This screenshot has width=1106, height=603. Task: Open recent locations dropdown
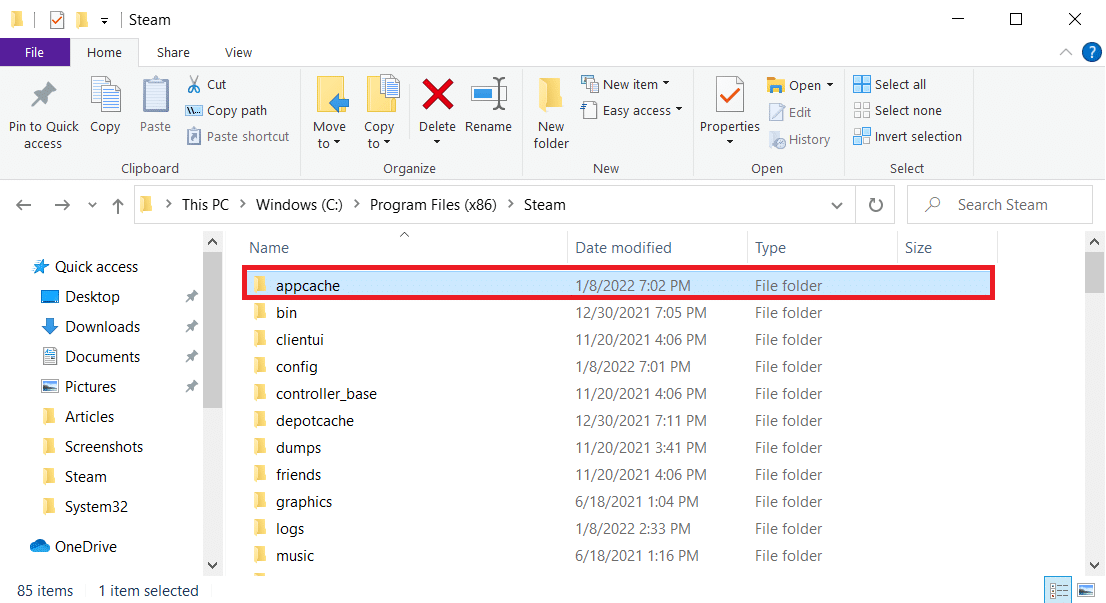pos(92,205)
